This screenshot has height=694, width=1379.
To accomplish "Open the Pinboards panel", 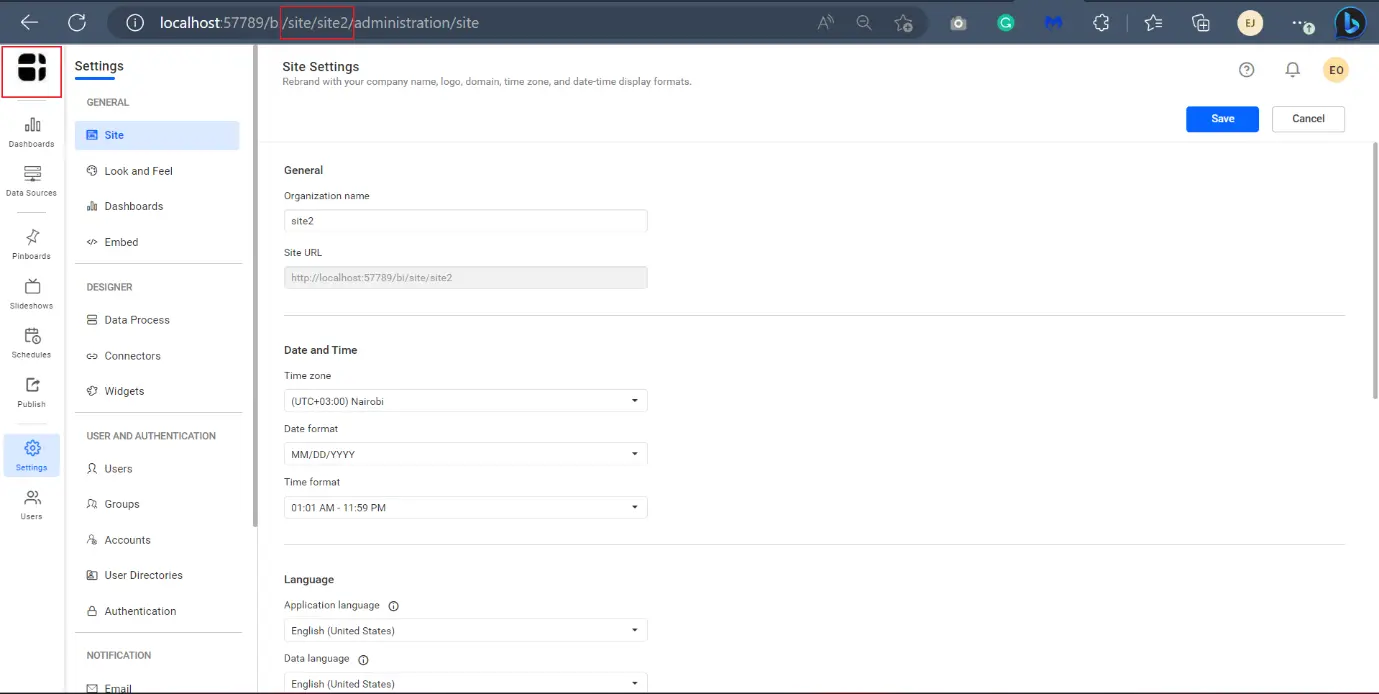I will [31, 242].
